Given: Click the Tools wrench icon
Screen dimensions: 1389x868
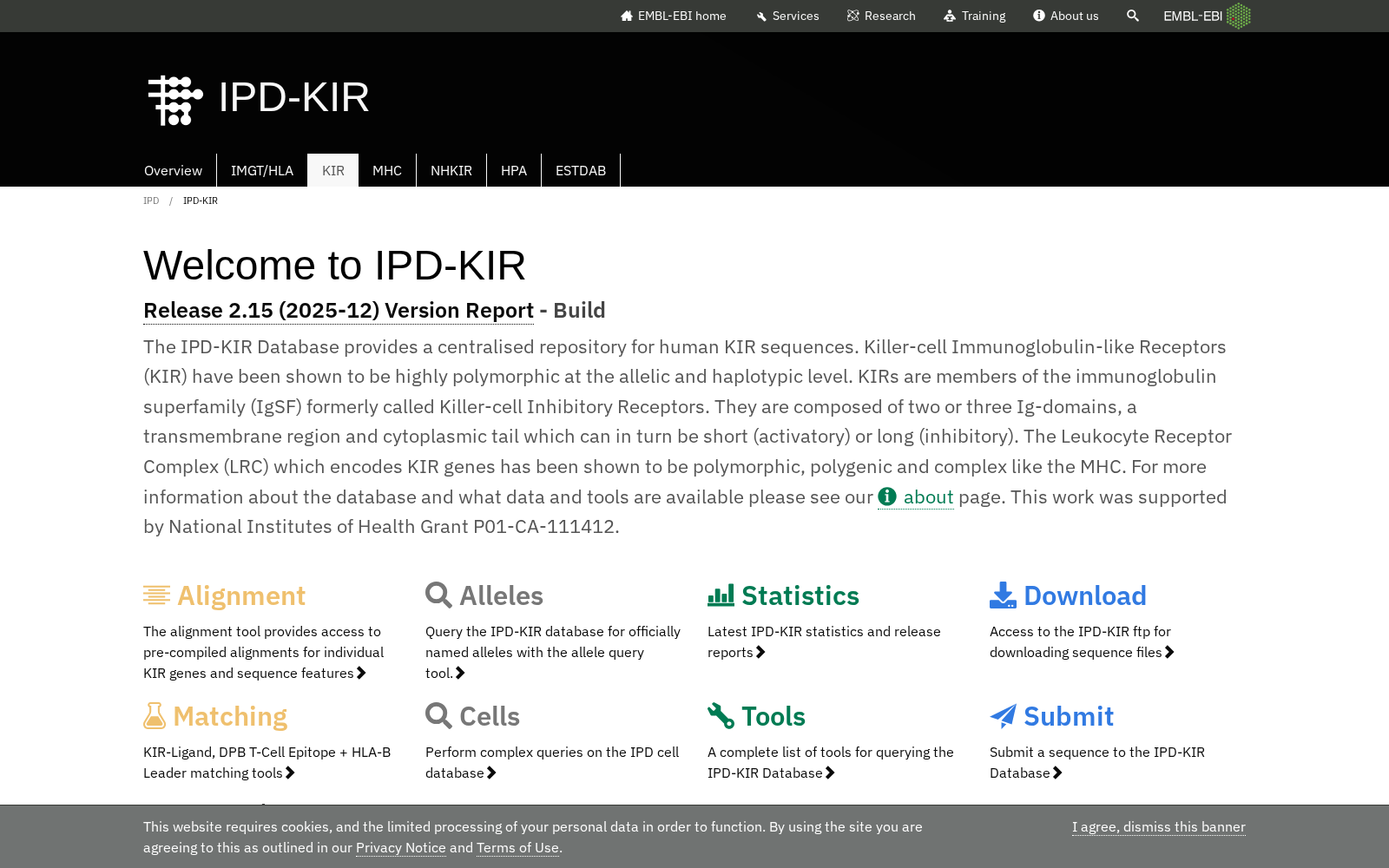Looking at the screenshot, I should 721,716.
